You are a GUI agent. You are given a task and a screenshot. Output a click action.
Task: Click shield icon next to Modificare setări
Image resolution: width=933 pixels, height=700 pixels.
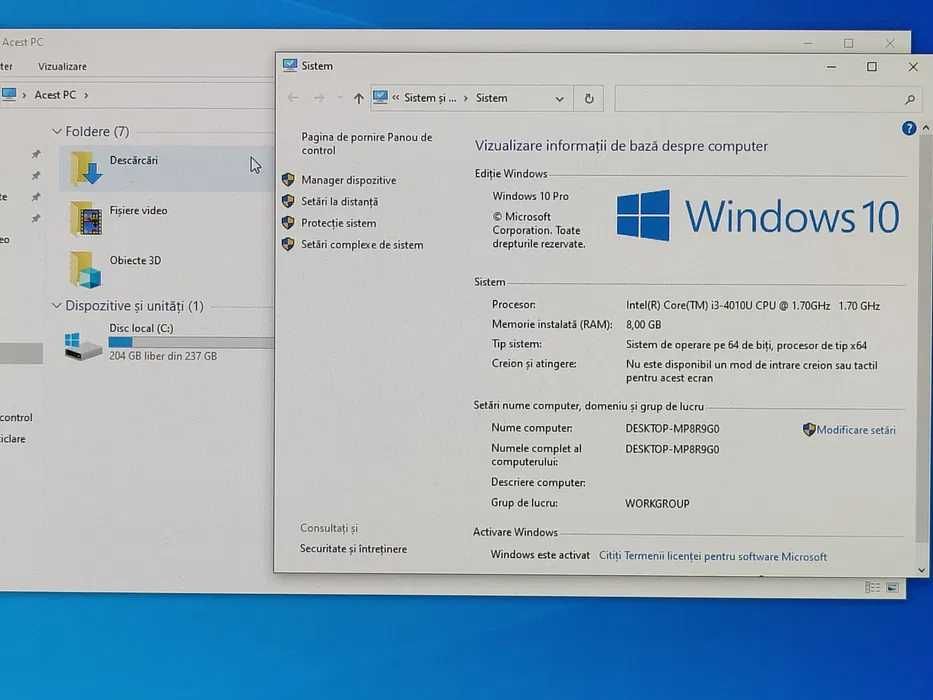pyautogui.click(x=809, y=429)
